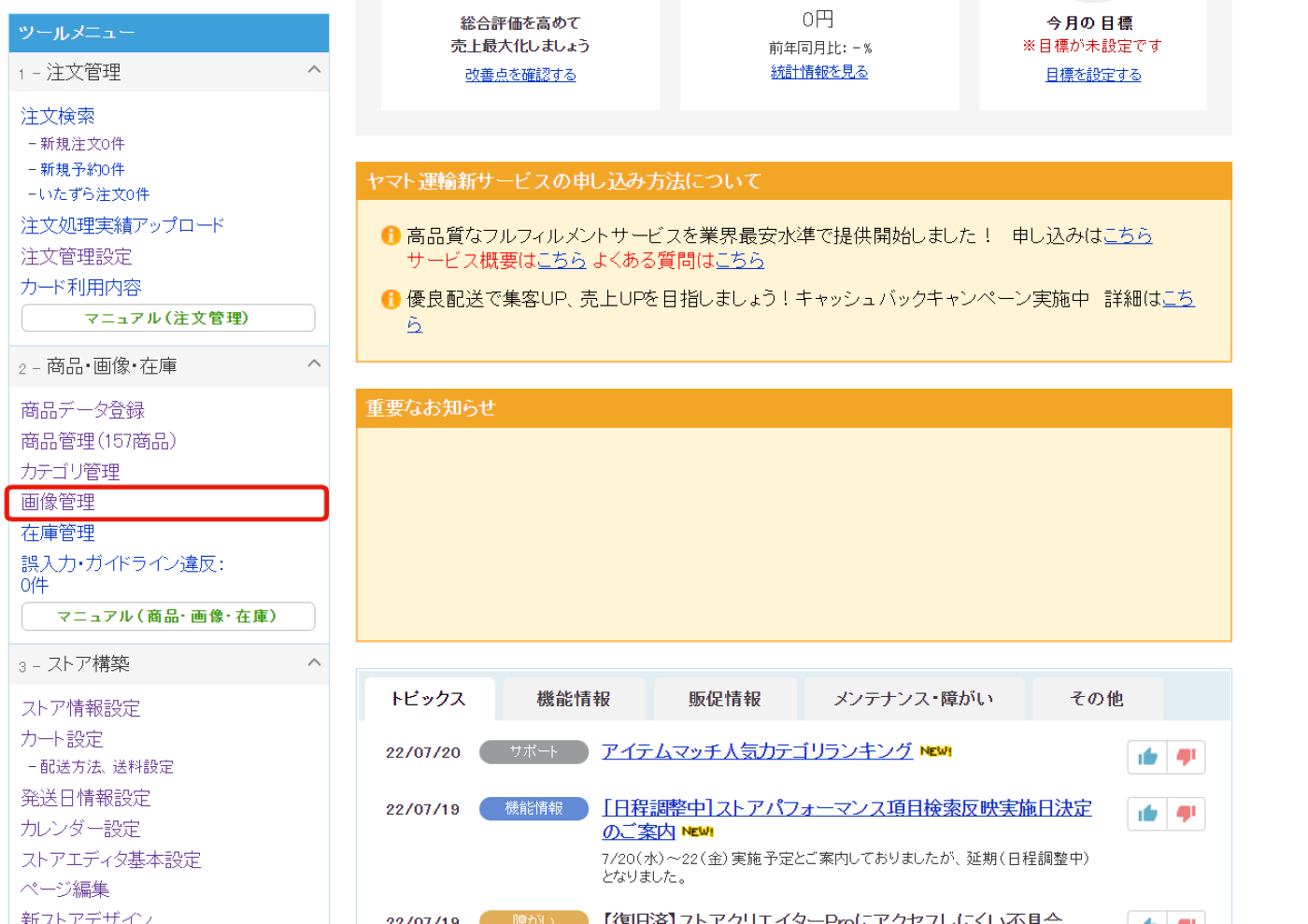Collapse the 注文管理 section

(314, 70)
